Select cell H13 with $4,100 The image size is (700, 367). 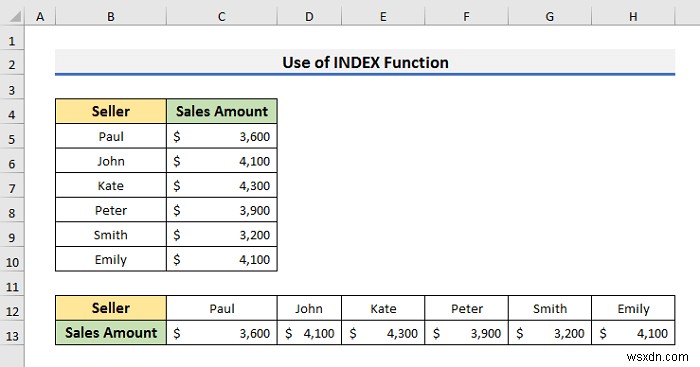(x=633, y=333)
